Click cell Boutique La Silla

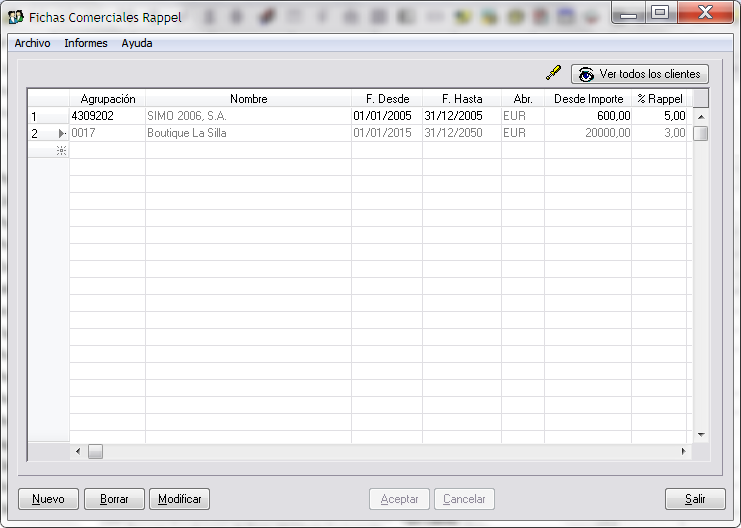click(249, 133)
